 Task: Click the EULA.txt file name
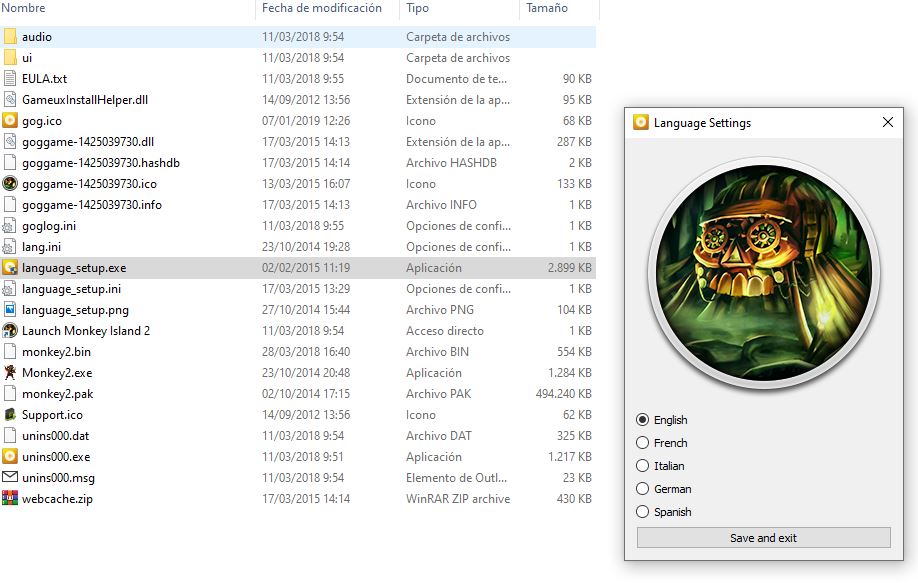point(44,78)
